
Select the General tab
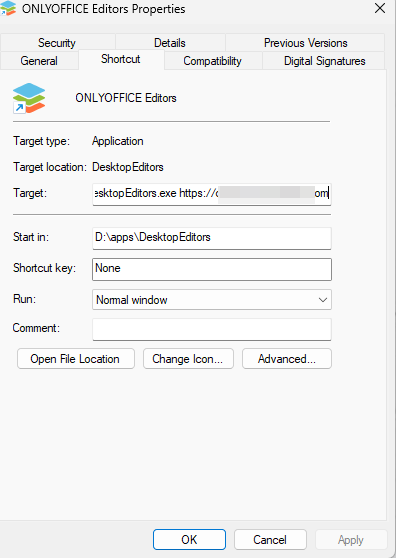[x=39, y=60]
